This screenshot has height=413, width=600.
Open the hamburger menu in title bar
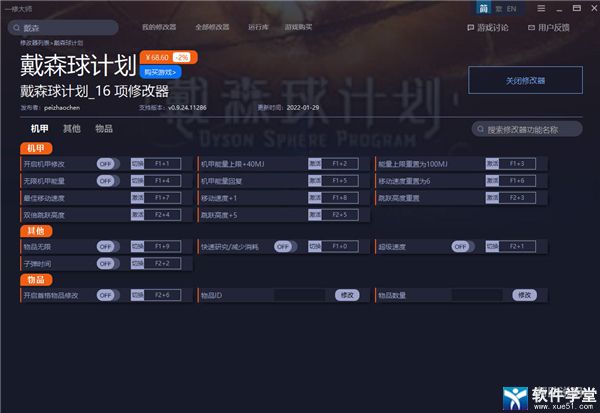tap(541, 8)
